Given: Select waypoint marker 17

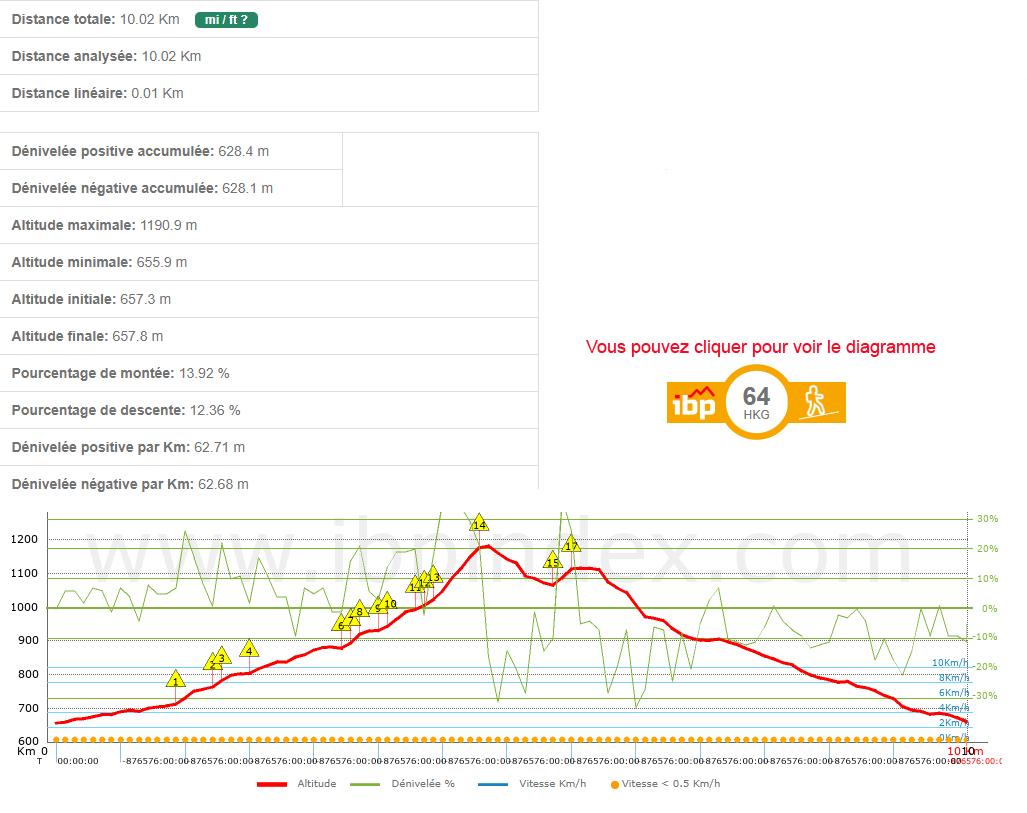Looking at the screenshot, I should [x=571, y=545].
